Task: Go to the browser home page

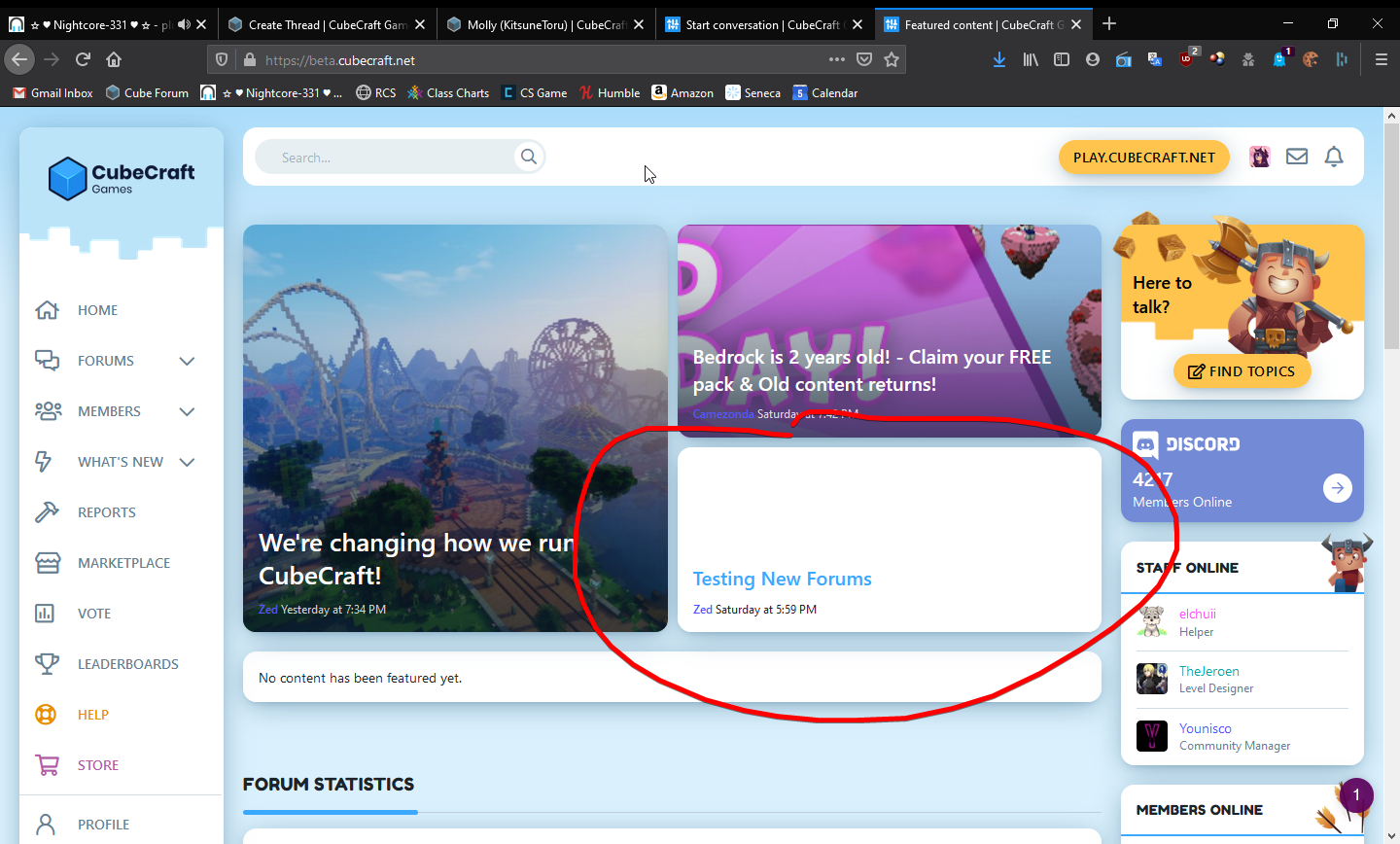Action: [114, 59]
